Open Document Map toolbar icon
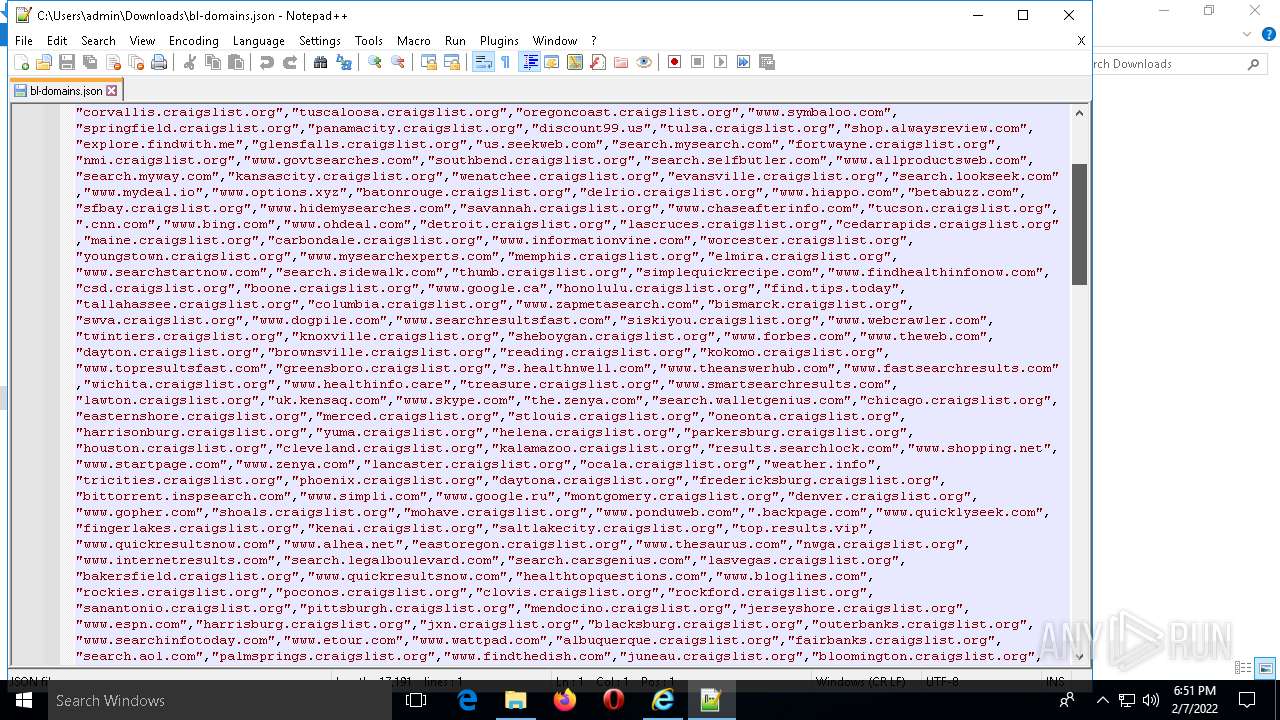This screenshot has width=1280, height=720. [575, 62]
